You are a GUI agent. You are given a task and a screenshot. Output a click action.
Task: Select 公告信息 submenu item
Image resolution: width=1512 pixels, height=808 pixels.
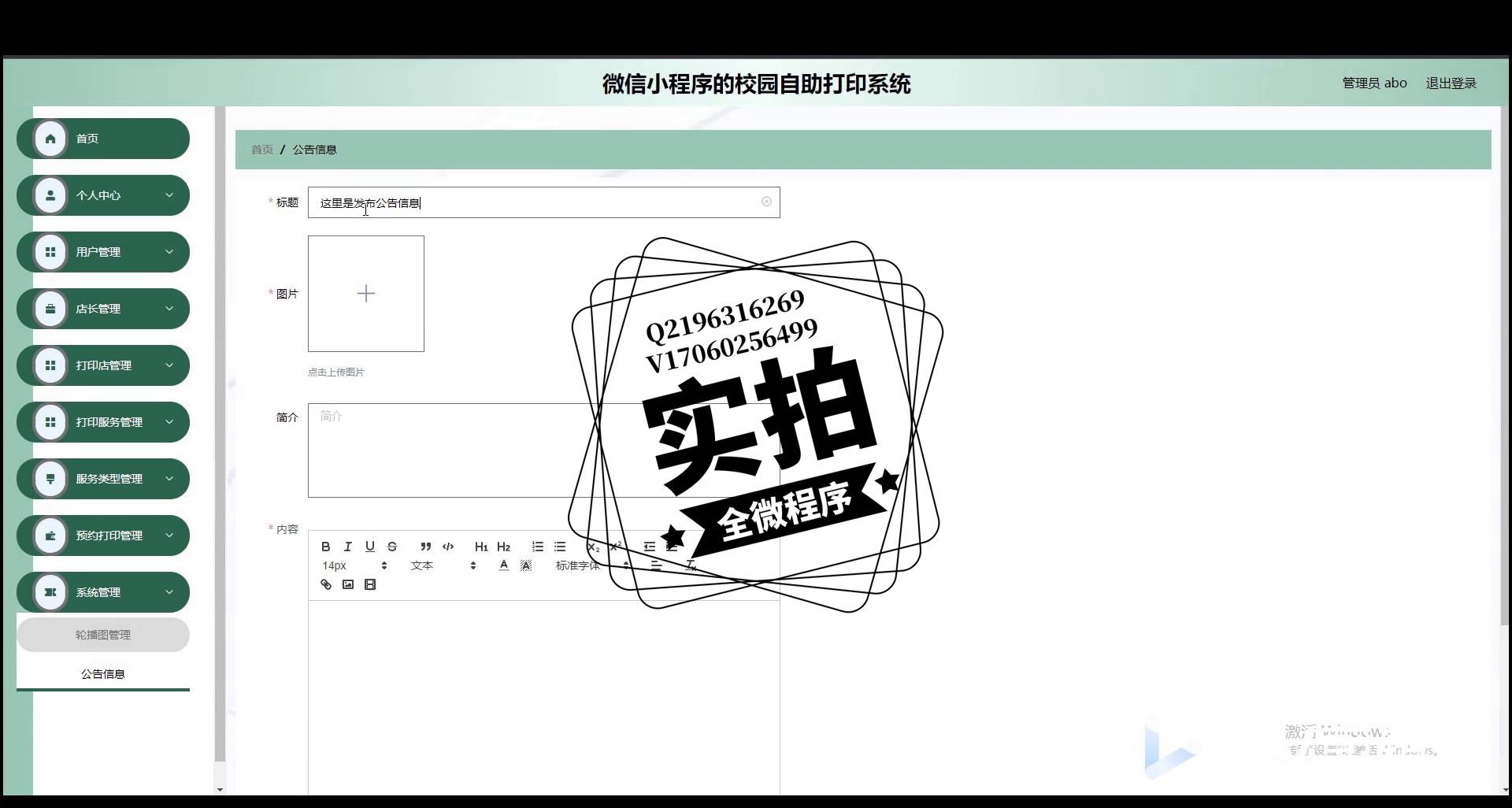(103, 674)
